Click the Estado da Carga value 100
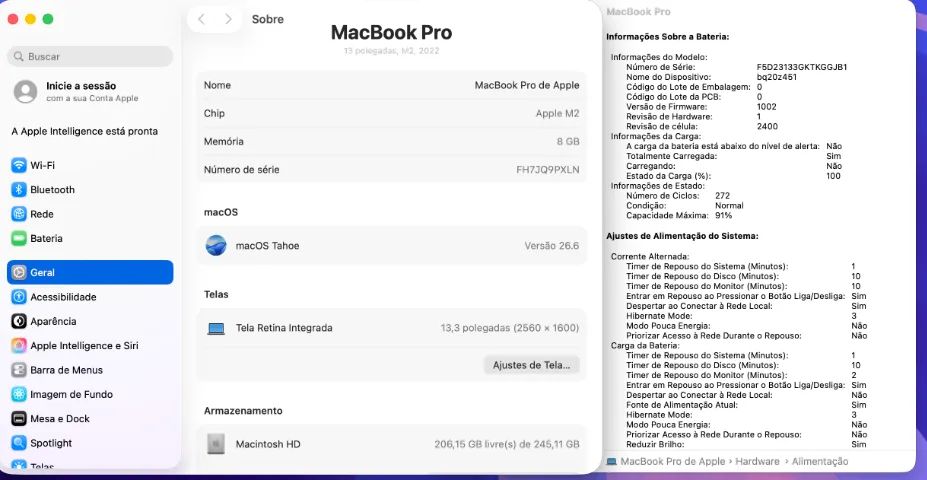 click(x=834, y=176)
